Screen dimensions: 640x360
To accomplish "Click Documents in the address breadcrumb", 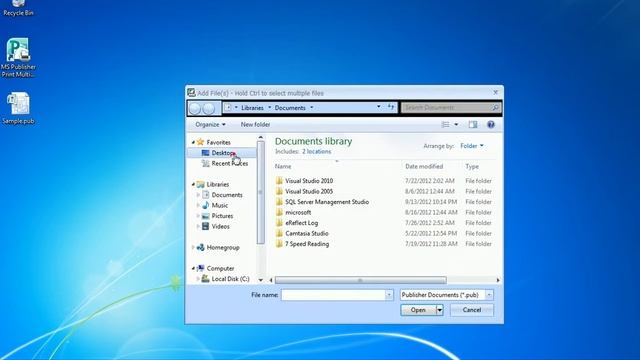I will (x=290, y=108).
